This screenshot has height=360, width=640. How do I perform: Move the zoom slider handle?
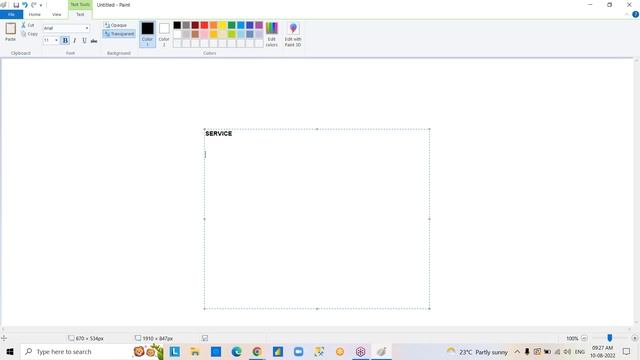(x=609, y=338)
